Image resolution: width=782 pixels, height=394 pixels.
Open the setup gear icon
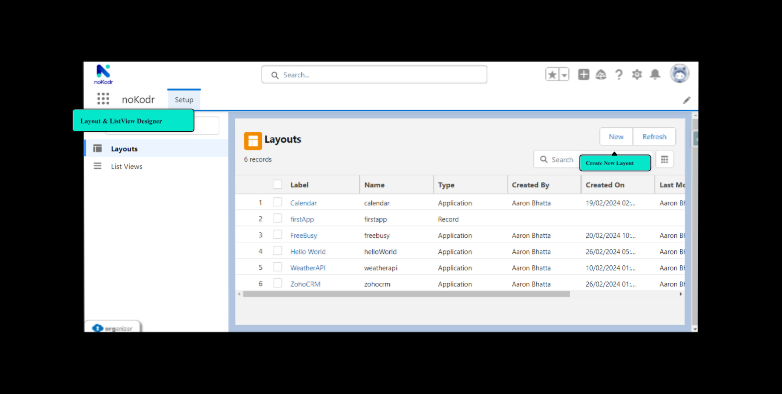637,75
